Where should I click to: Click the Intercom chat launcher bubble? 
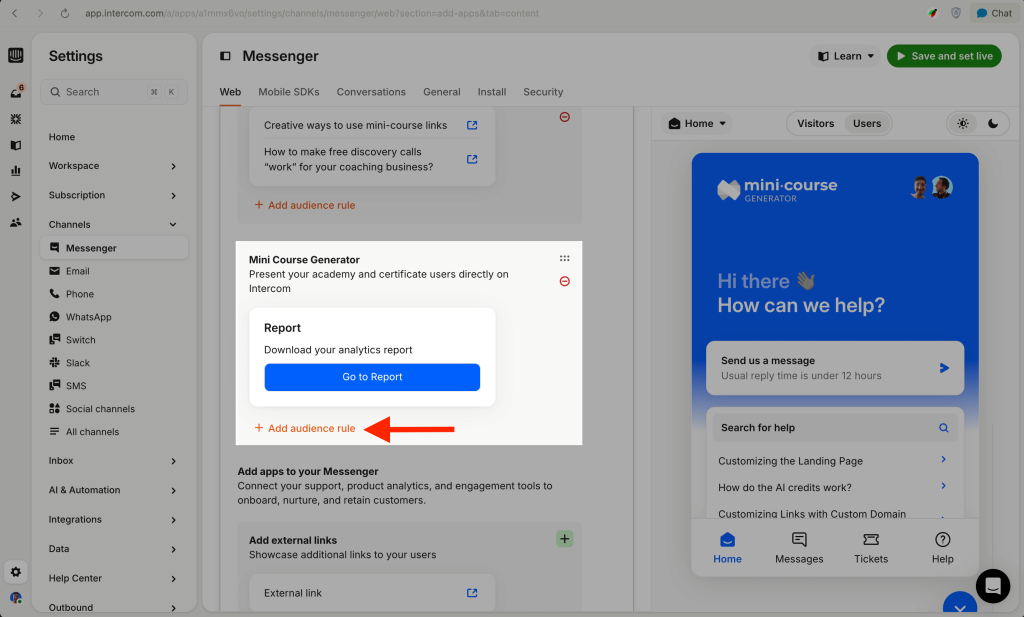pos(993,586)
